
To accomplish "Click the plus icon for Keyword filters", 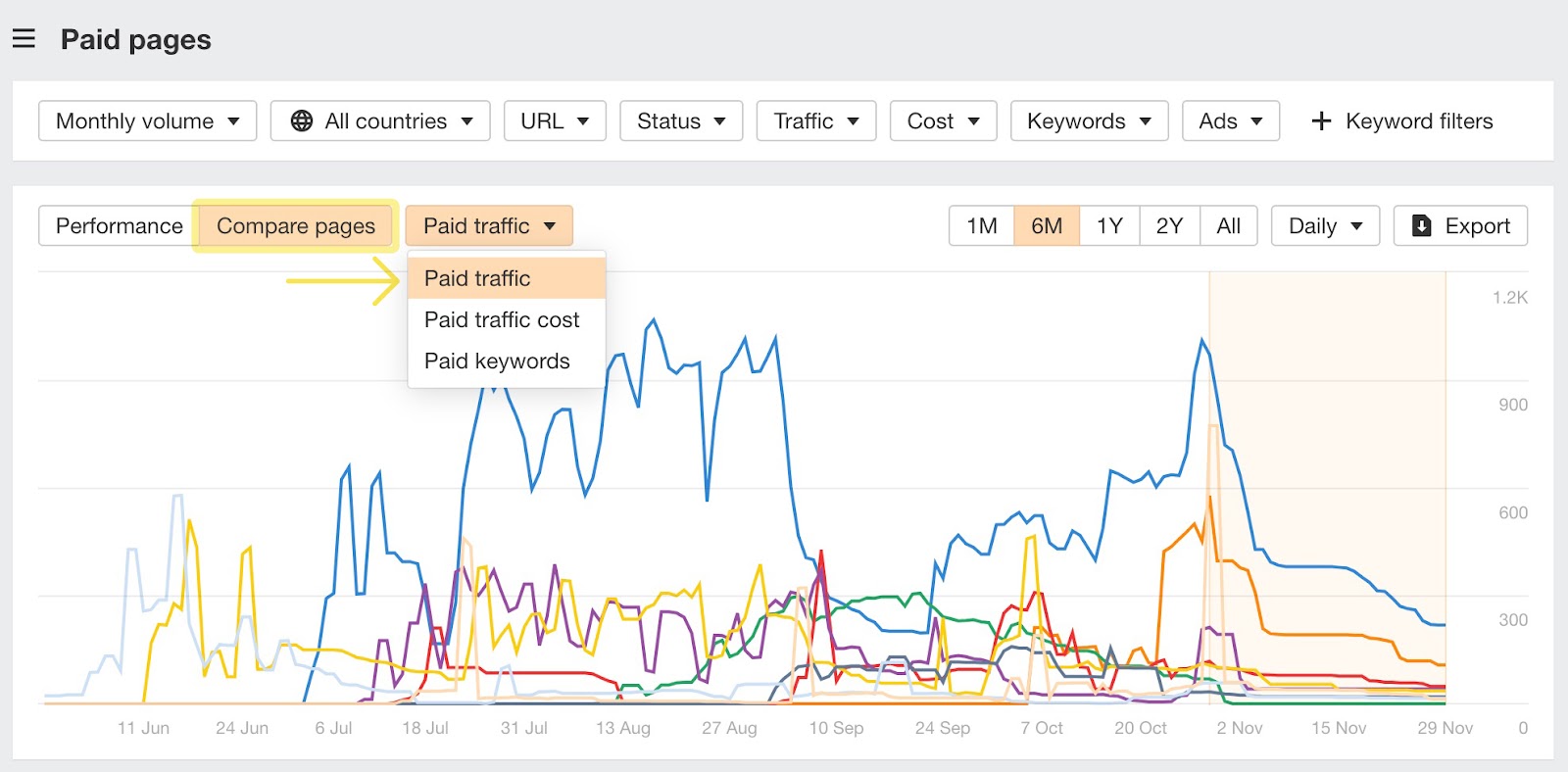I will (x=1321, y=121).
